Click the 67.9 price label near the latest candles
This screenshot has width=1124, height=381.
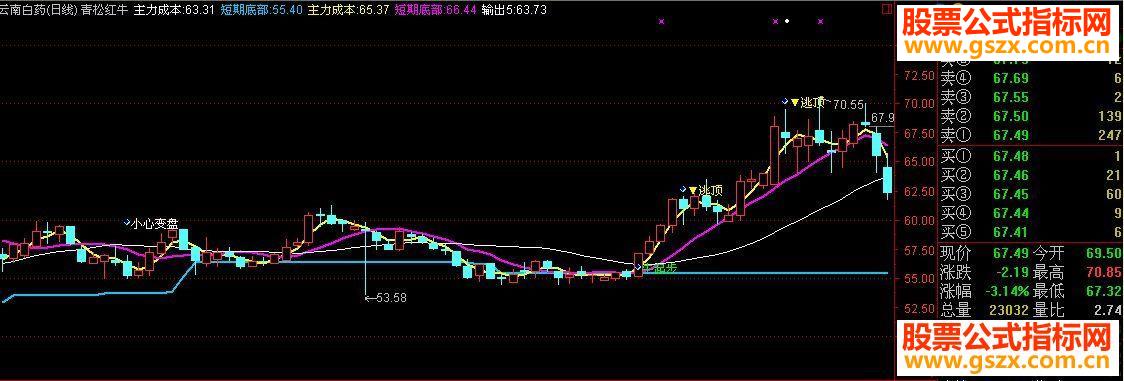tap(882, 117)
